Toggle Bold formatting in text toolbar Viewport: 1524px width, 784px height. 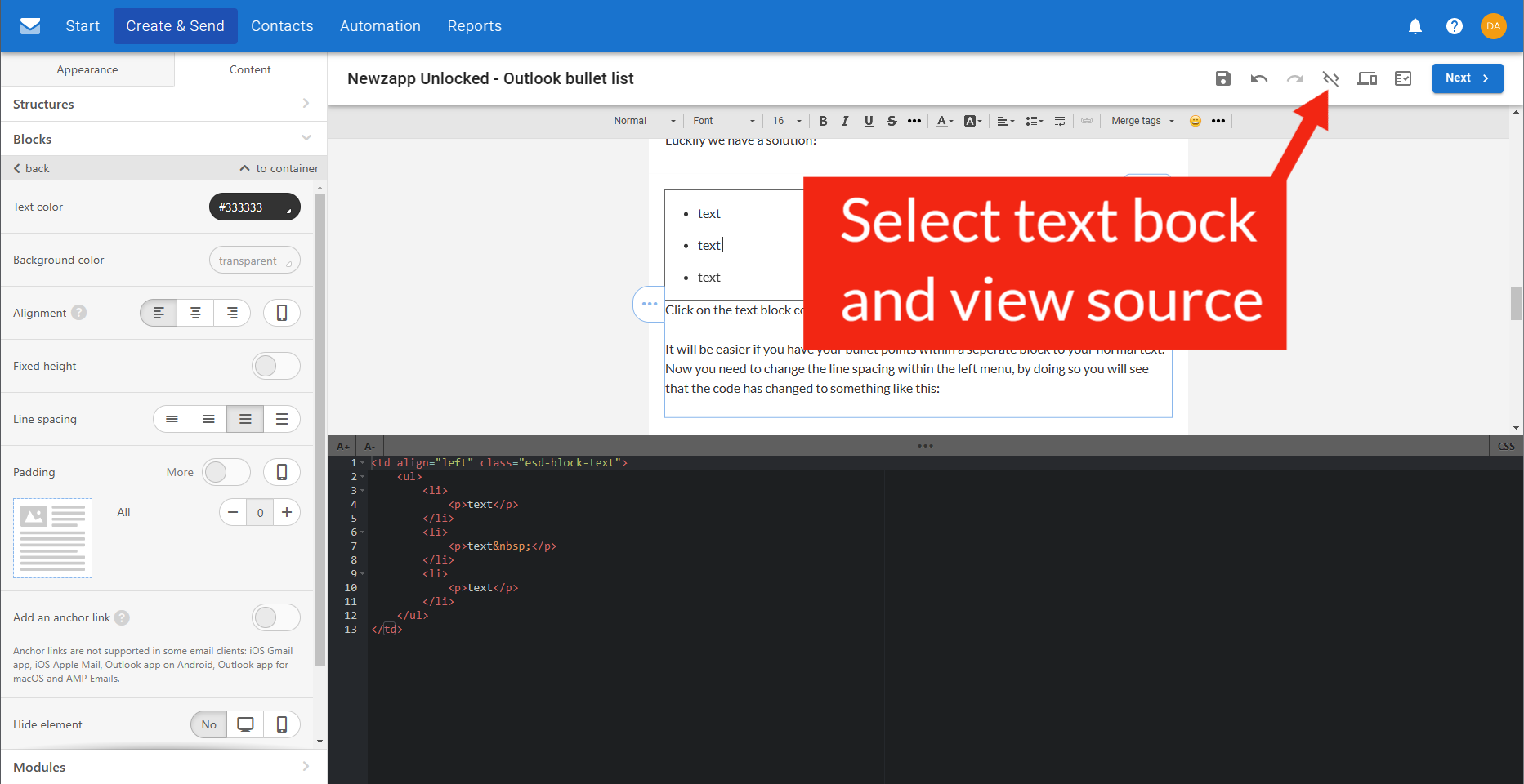[823, 121]
